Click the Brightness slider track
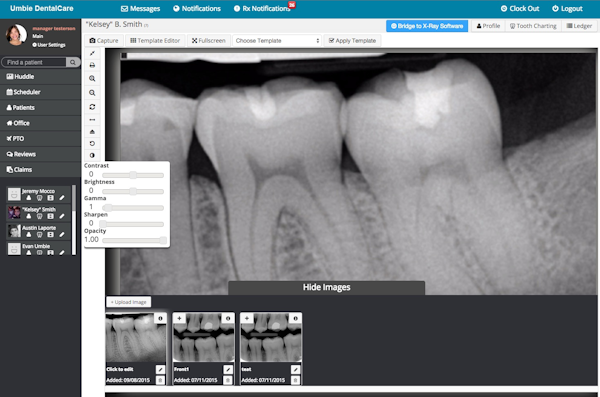 pos(133,191)
